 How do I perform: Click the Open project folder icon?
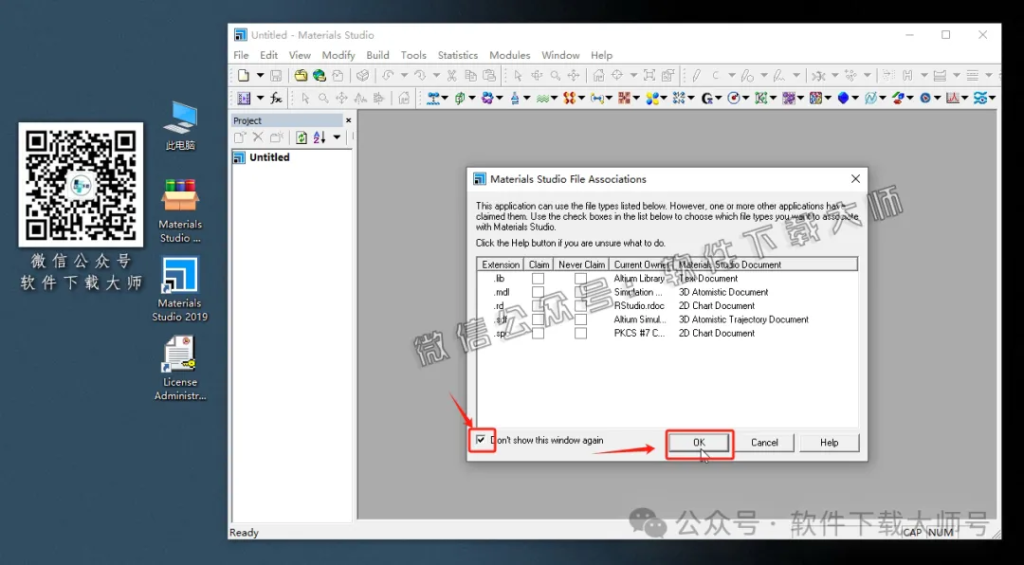click(x=300, y=75)
